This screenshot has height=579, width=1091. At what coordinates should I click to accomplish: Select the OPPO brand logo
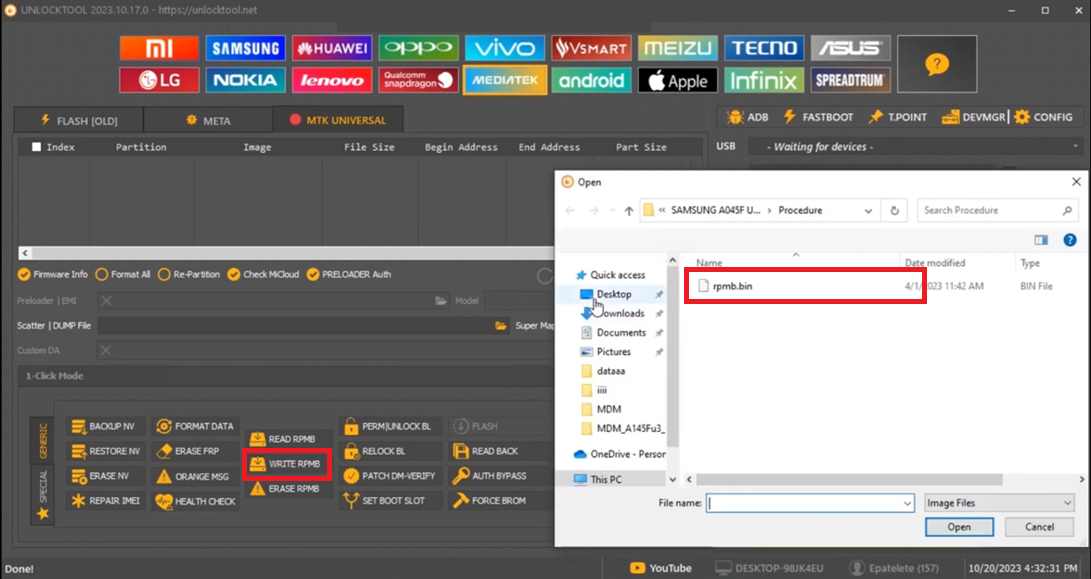[x=418, y=48]
